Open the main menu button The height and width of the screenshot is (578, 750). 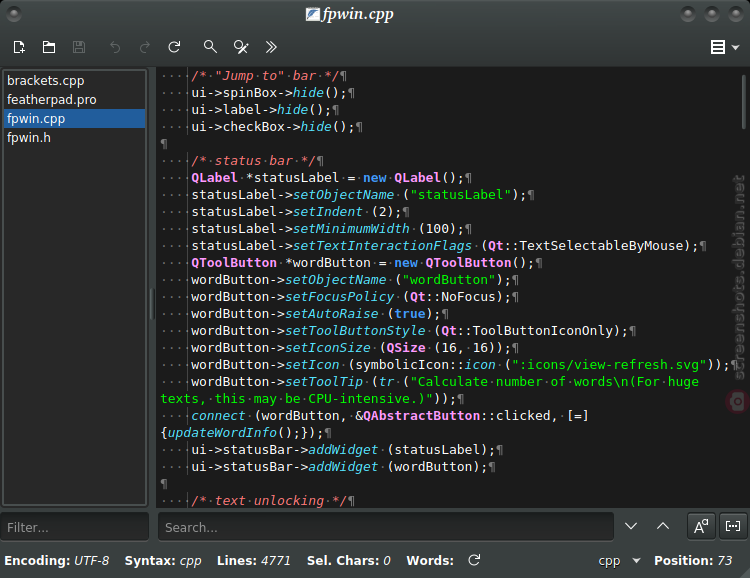click(725, 47)
